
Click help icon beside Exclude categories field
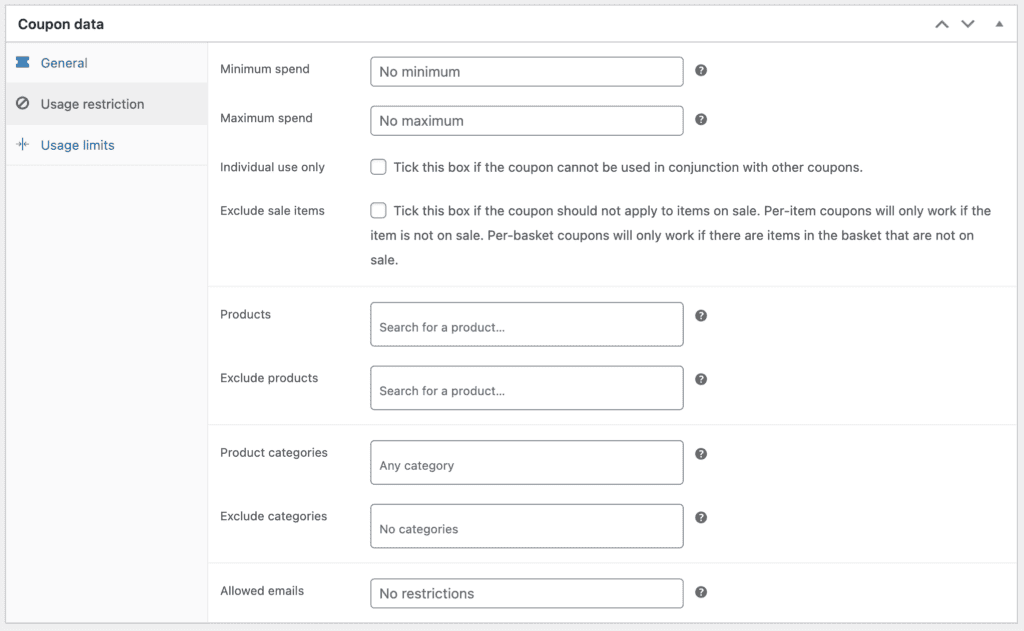701,518
